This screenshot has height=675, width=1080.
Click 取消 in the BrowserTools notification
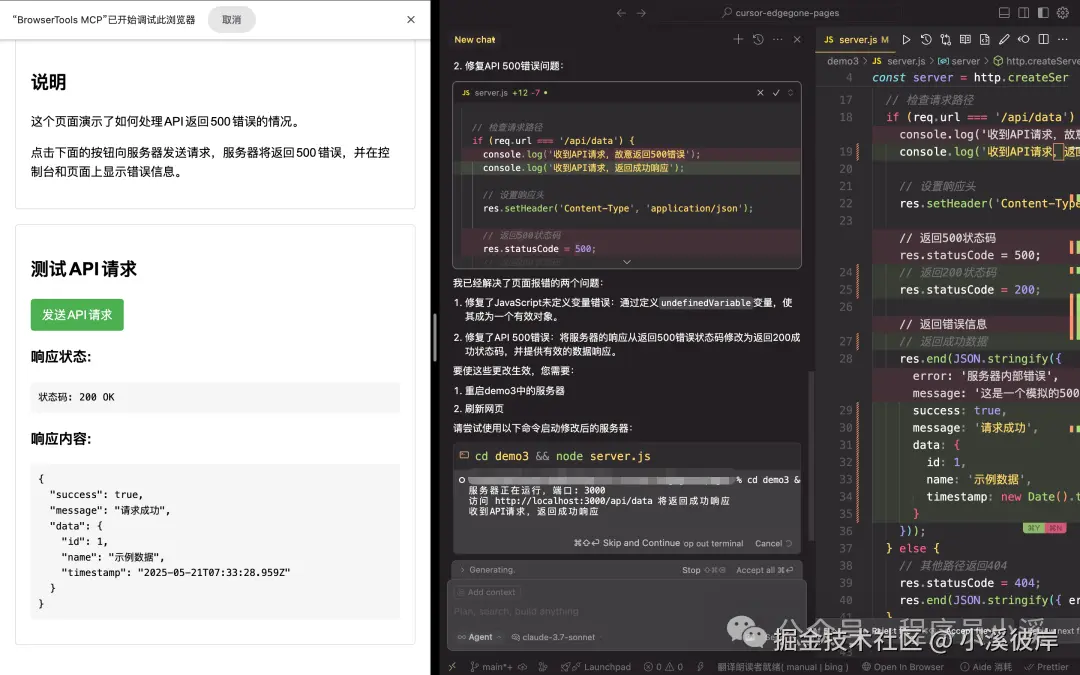pyautogui.click(x=231, y=18)
